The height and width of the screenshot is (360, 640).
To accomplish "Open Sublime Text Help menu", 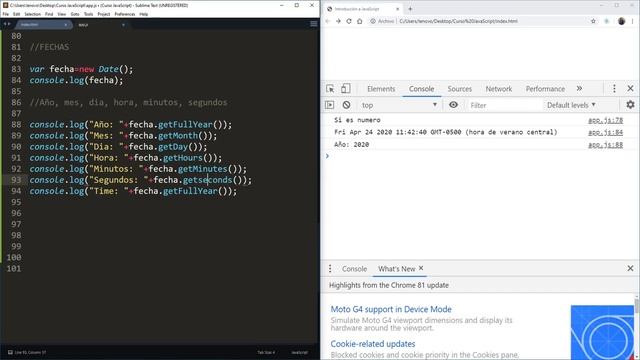I will coord(143,14).
